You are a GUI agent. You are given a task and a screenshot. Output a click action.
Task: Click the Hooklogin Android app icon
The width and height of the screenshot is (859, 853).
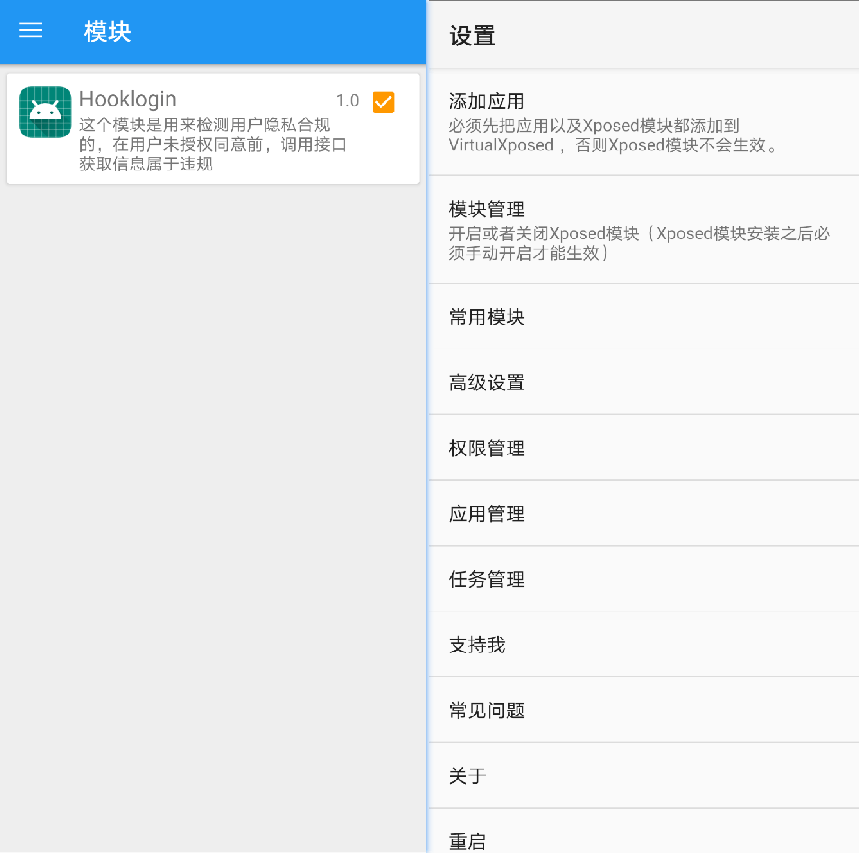point(45,112)
